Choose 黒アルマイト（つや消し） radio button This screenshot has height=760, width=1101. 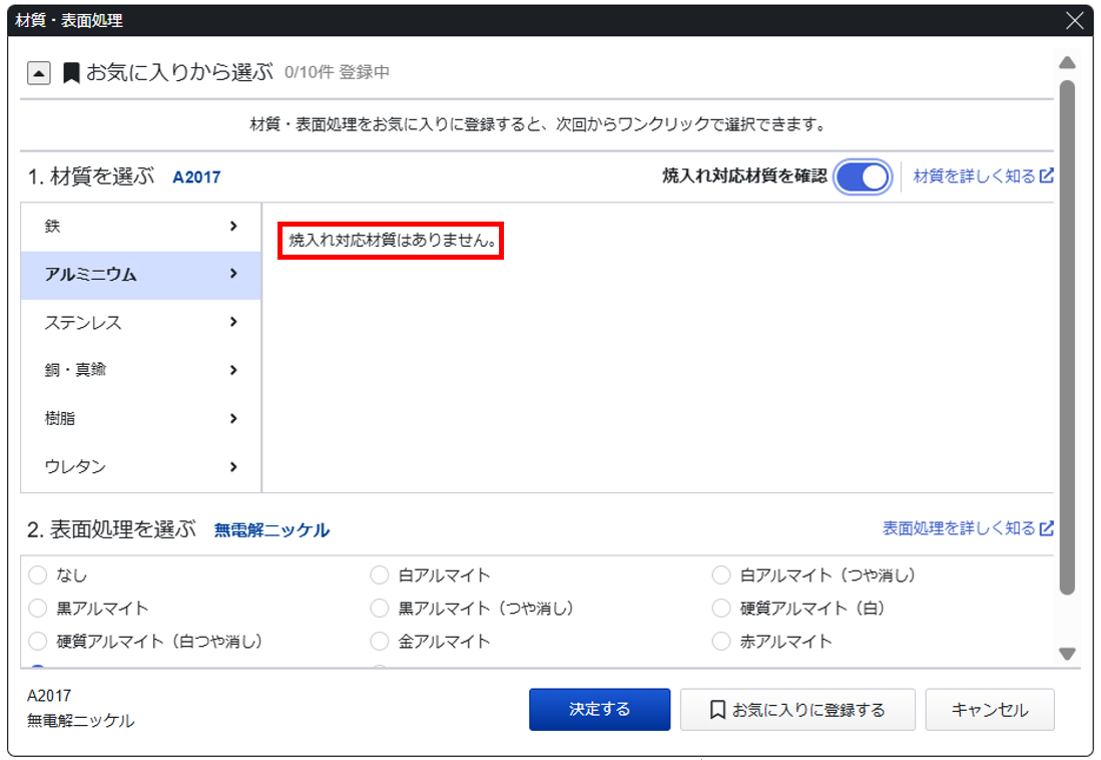(x=379, y=608)
